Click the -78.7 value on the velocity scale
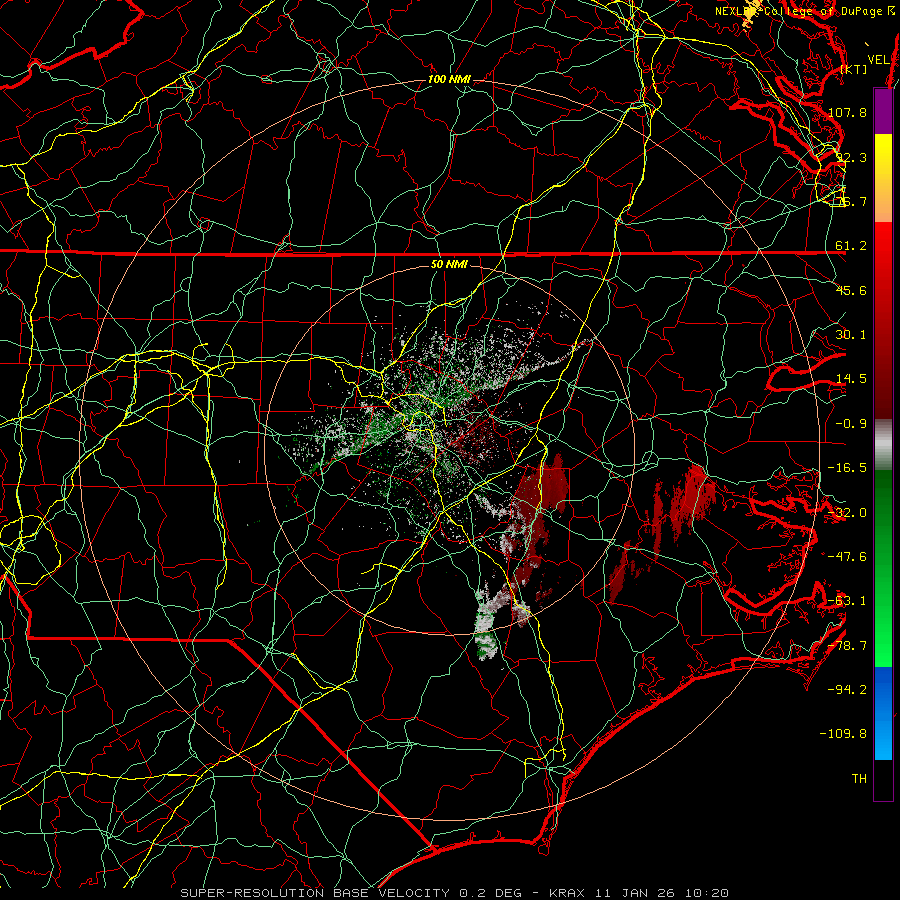900x900 pixels. tap(847, 646)
